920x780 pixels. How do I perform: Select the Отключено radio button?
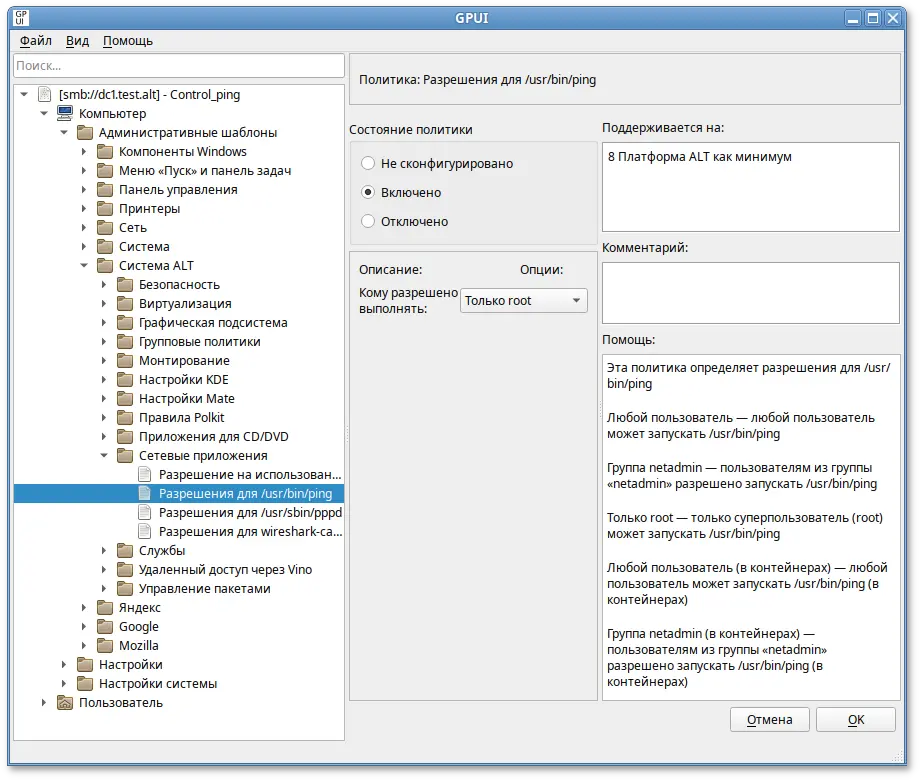[x=368, y=221]
